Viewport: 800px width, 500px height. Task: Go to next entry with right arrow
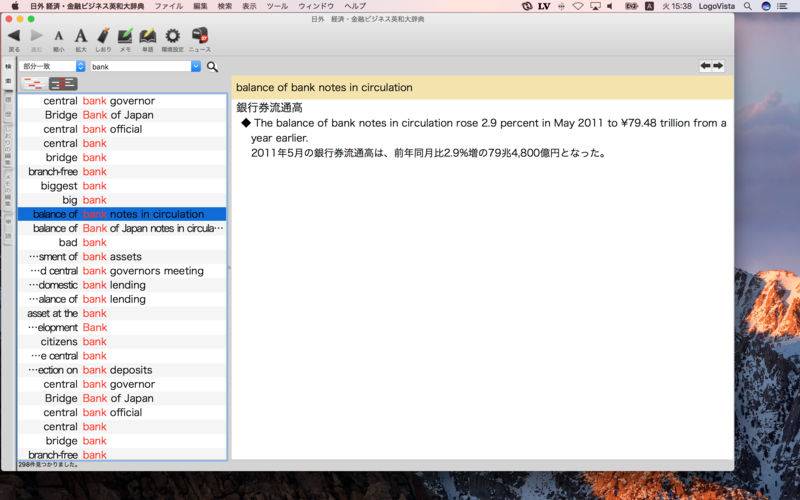(x=718, y=66)
